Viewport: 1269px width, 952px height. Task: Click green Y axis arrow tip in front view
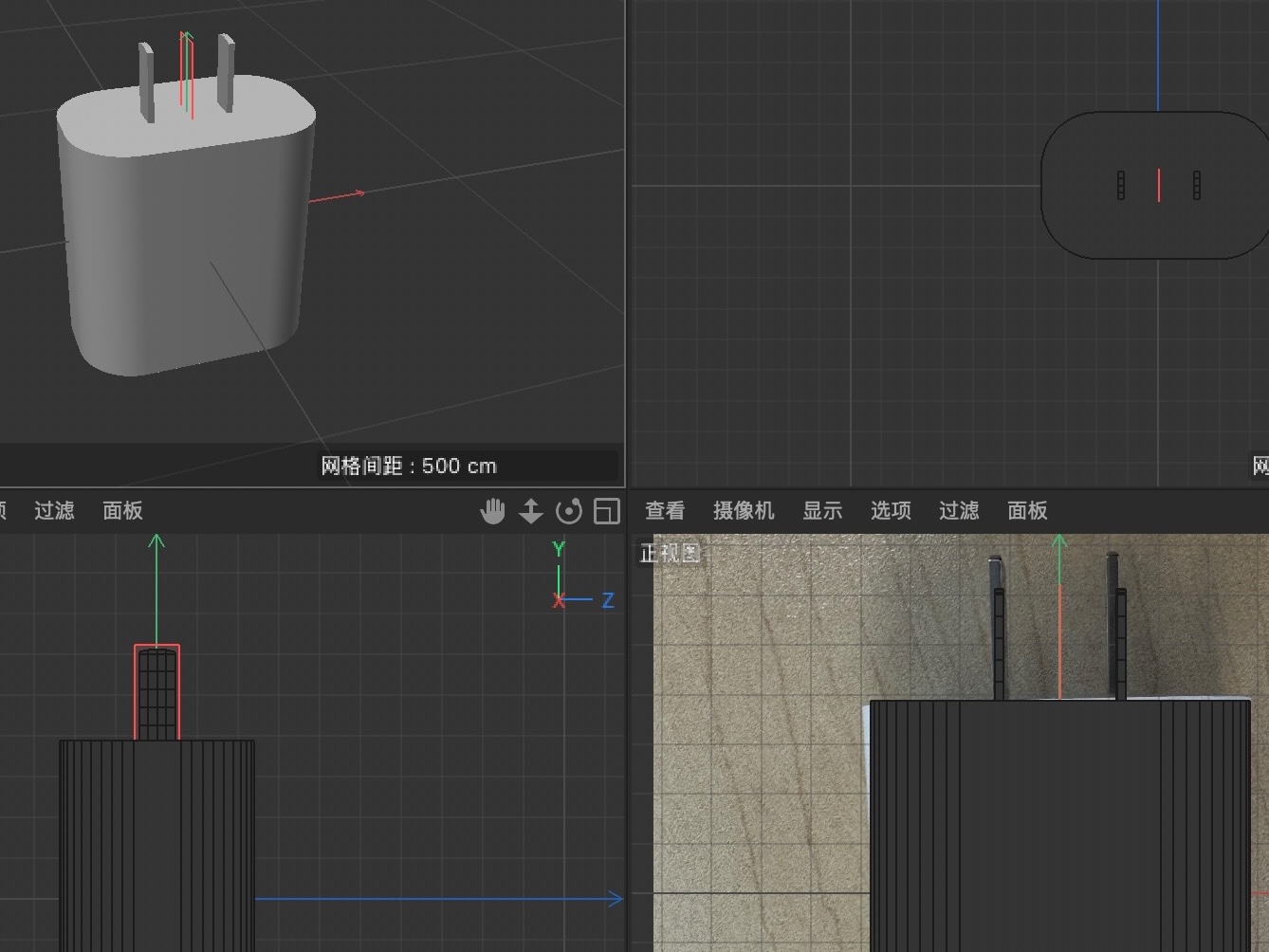click(x=1059, y=541)
